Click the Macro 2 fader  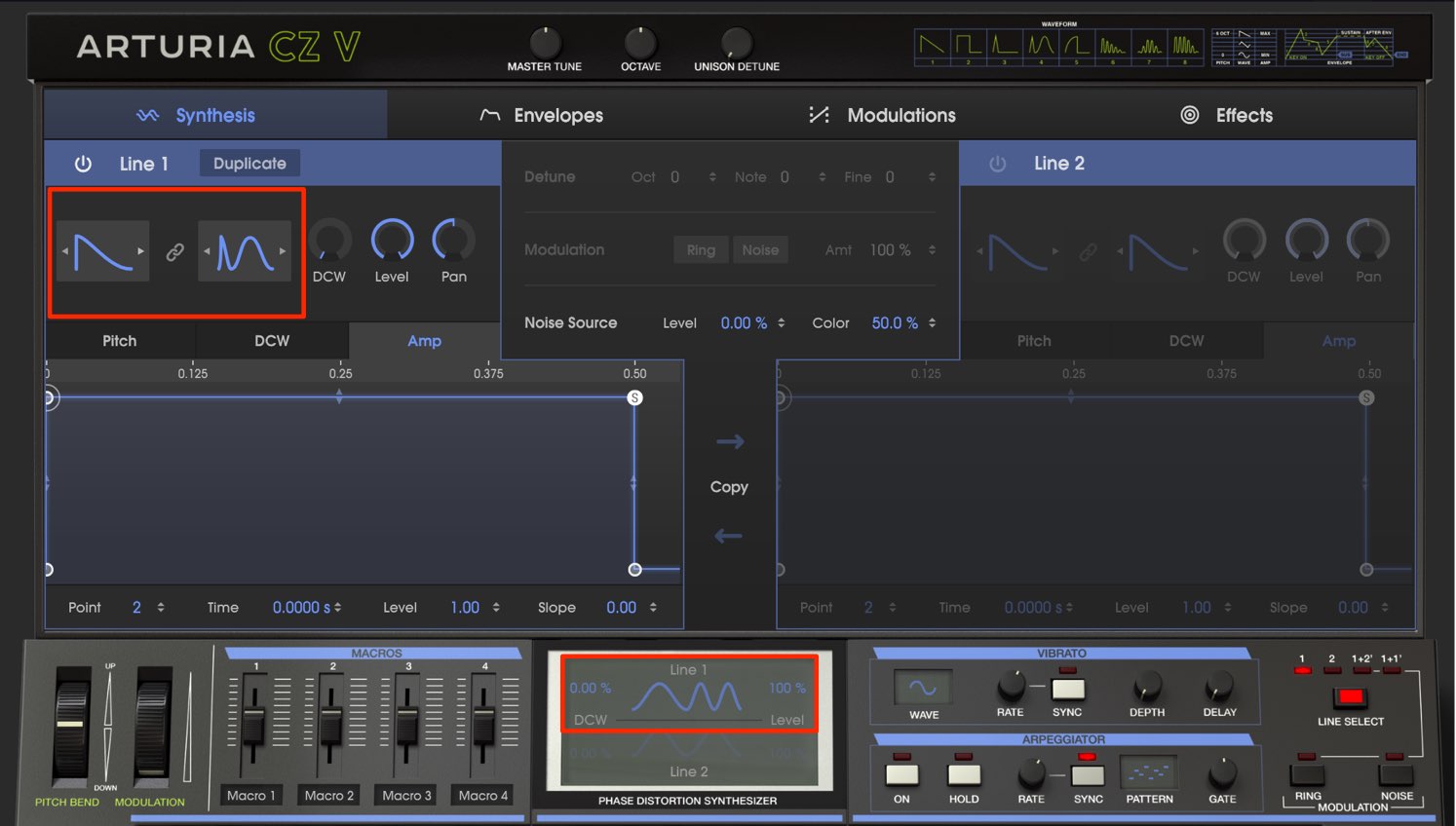(330, 726)
